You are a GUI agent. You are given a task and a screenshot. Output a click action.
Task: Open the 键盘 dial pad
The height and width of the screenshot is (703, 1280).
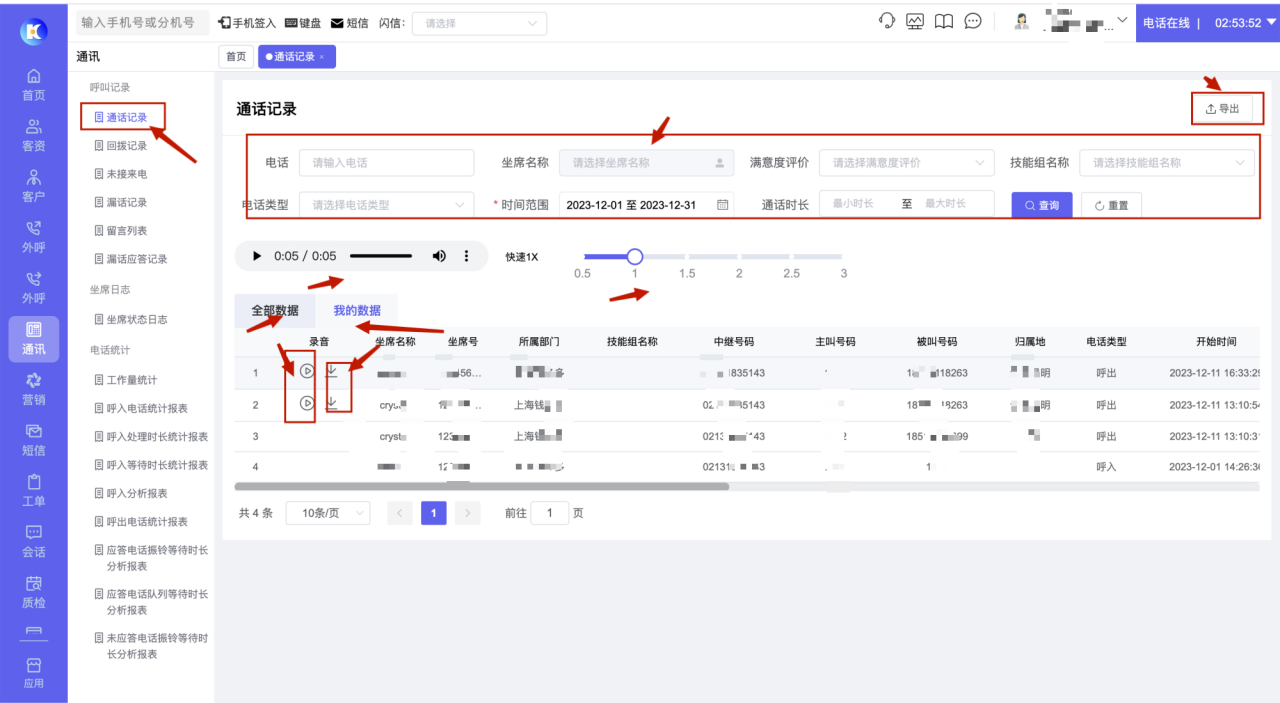click(303, 23)
